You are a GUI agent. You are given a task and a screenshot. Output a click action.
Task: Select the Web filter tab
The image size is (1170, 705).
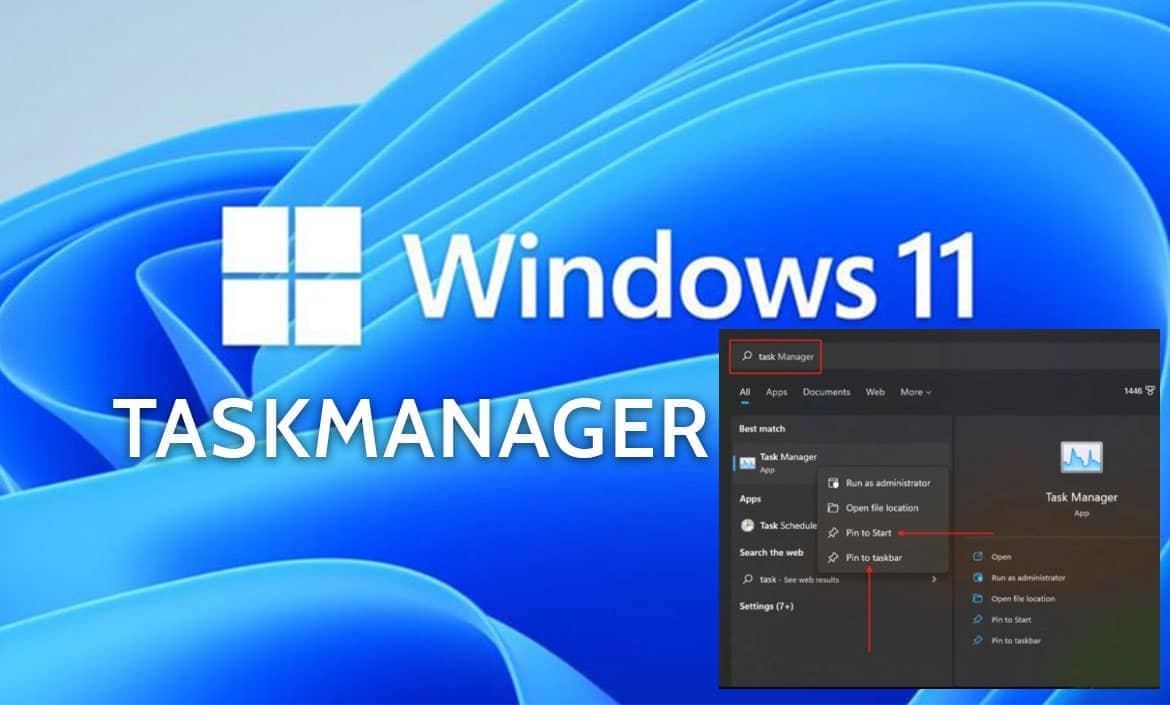tap(875, 392)
